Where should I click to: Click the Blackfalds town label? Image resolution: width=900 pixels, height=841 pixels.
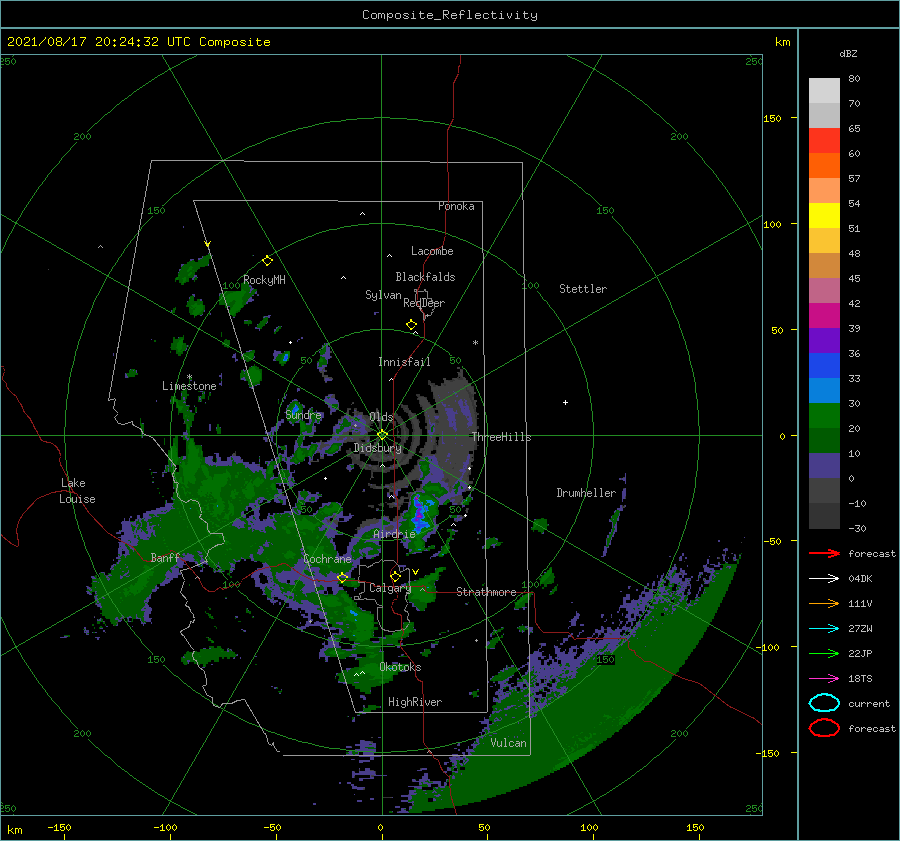pos(425,277)
